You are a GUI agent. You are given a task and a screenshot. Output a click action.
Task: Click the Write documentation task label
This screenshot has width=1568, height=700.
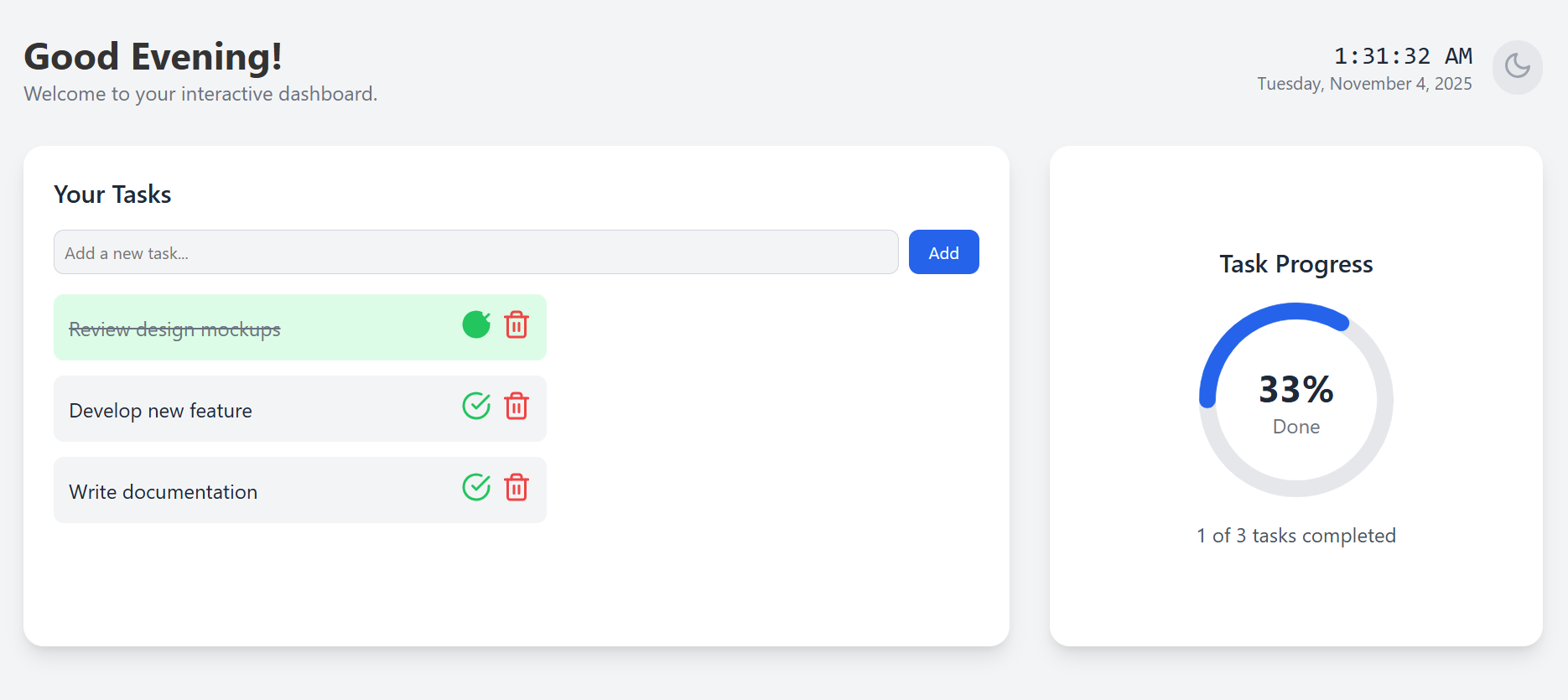click(x=163, y=492)
